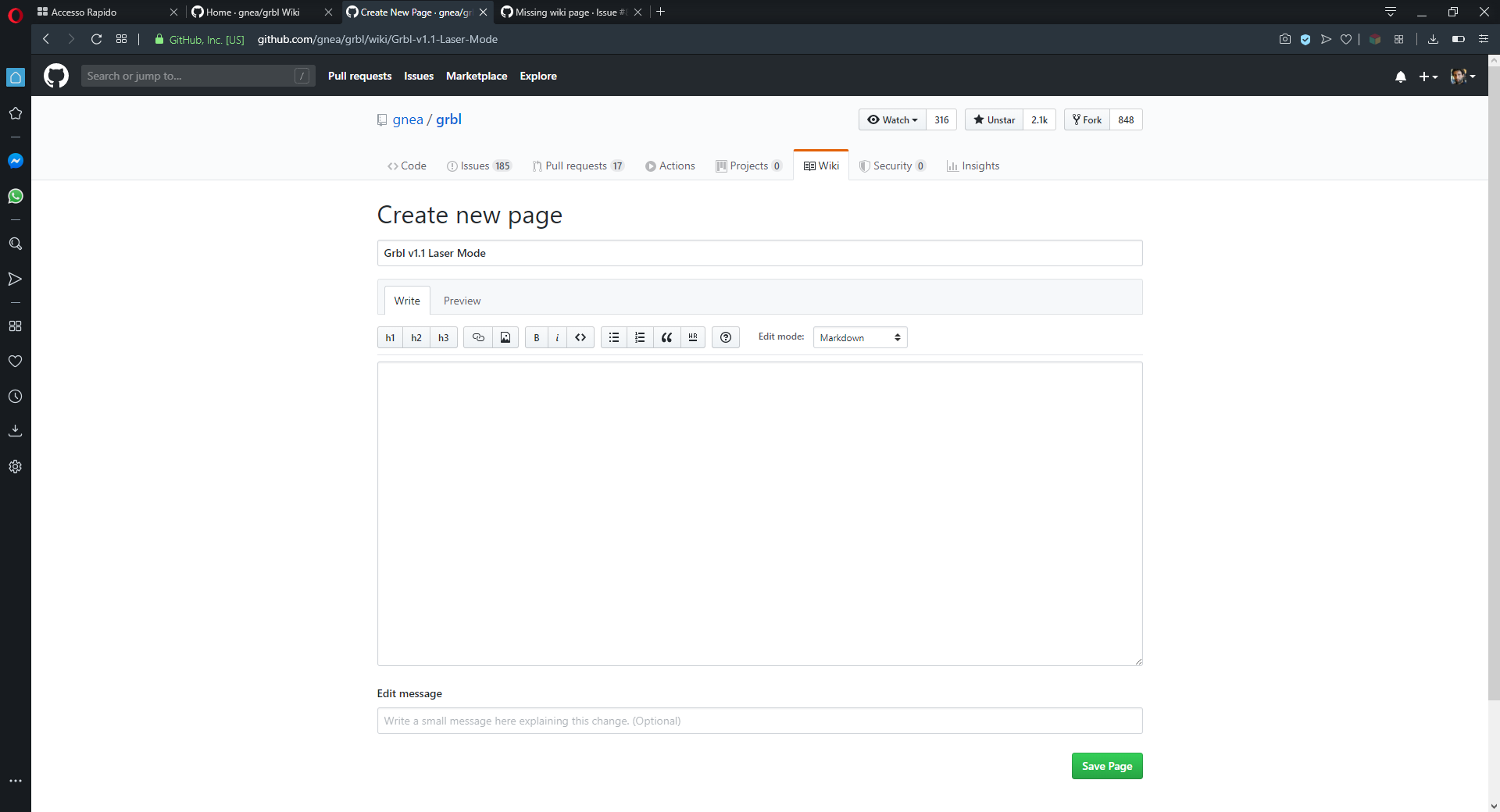Apply bold formatting to the text
Viewport: 1500px width, 812px height.
point(536,337)
